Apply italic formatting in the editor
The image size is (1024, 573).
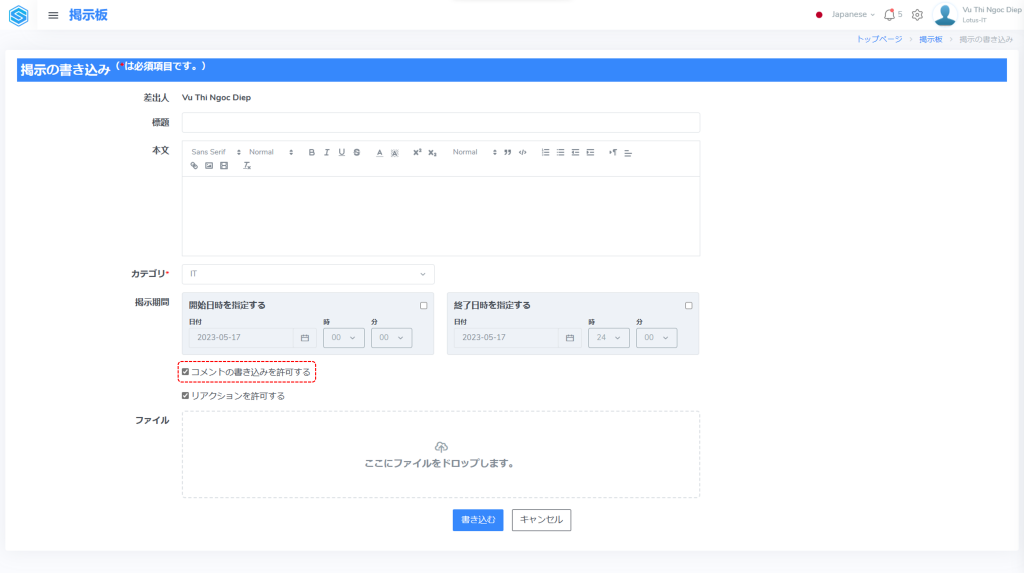[x=327, y=152]
